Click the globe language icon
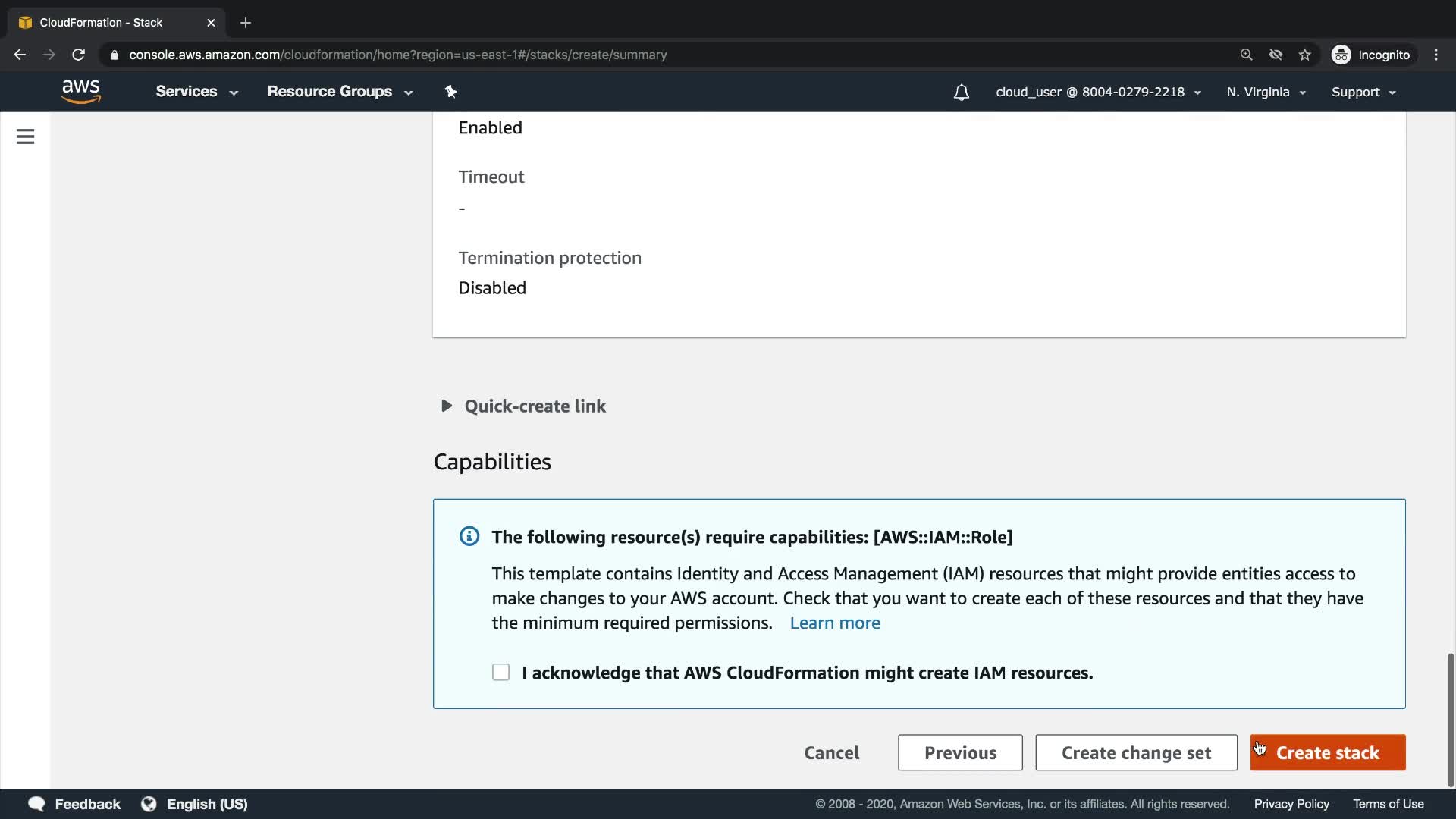1456x819 pixels. [x=149, y=804]
